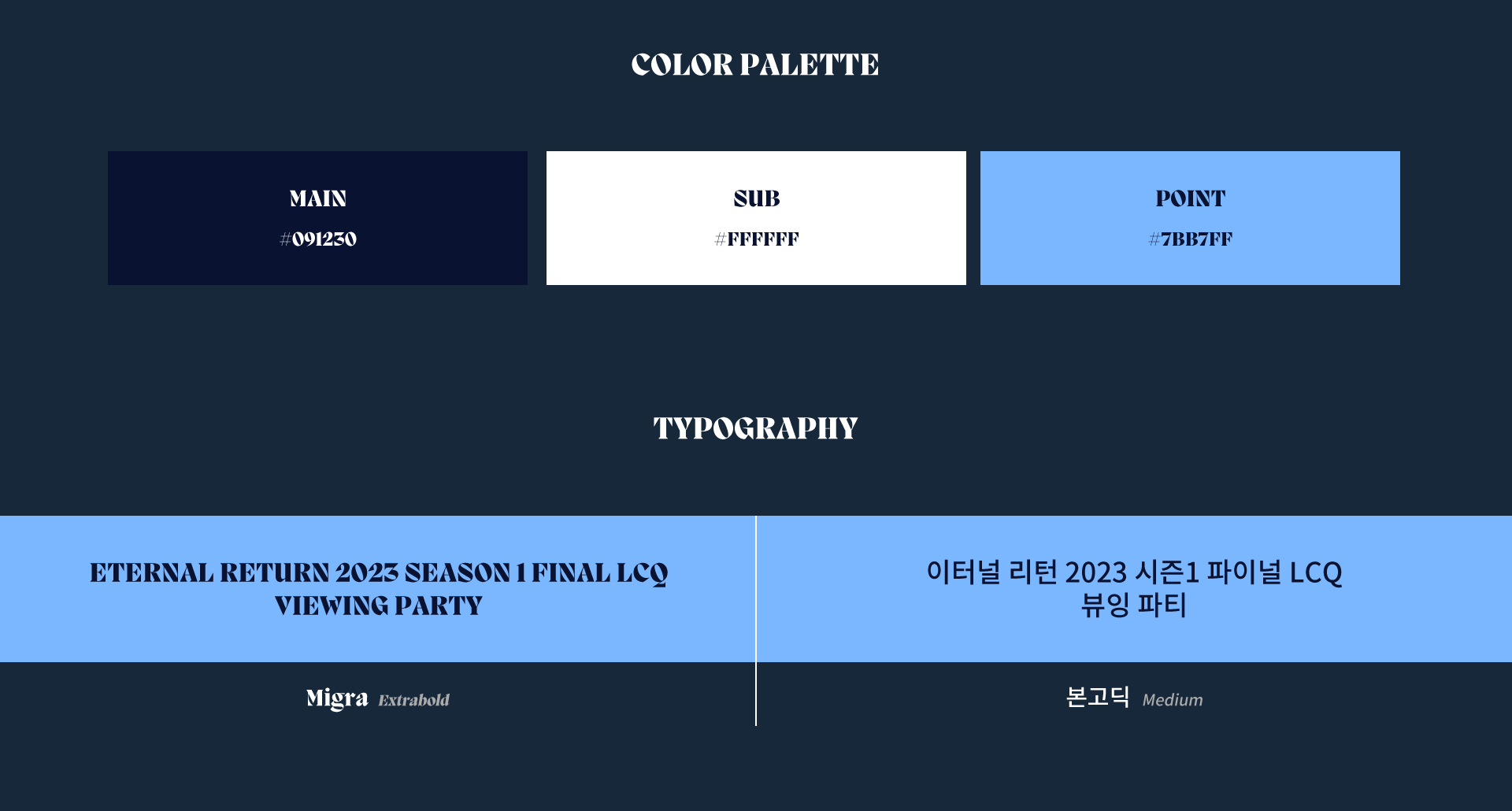Viewport: 1512px width, 811px height.
Task: Click the COLOR PALETTE heading
Action: click(x=755, y=65)
